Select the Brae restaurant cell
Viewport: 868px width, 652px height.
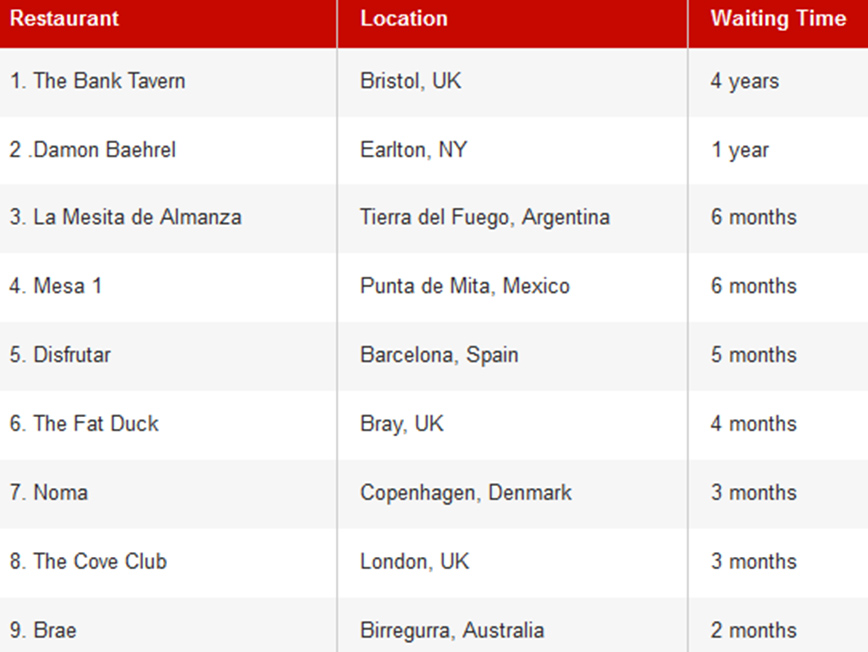coord(43,631)
